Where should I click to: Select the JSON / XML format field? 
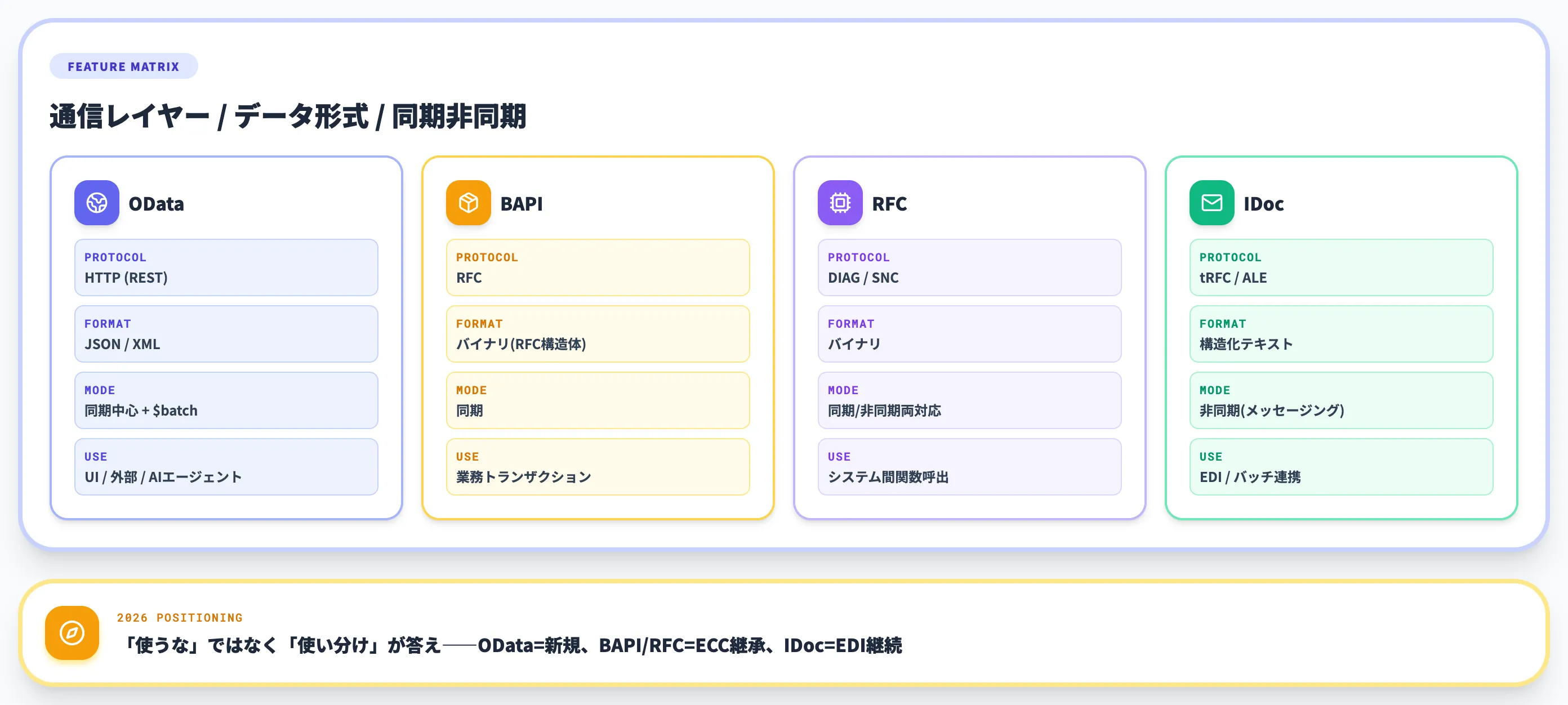[226, 333]
